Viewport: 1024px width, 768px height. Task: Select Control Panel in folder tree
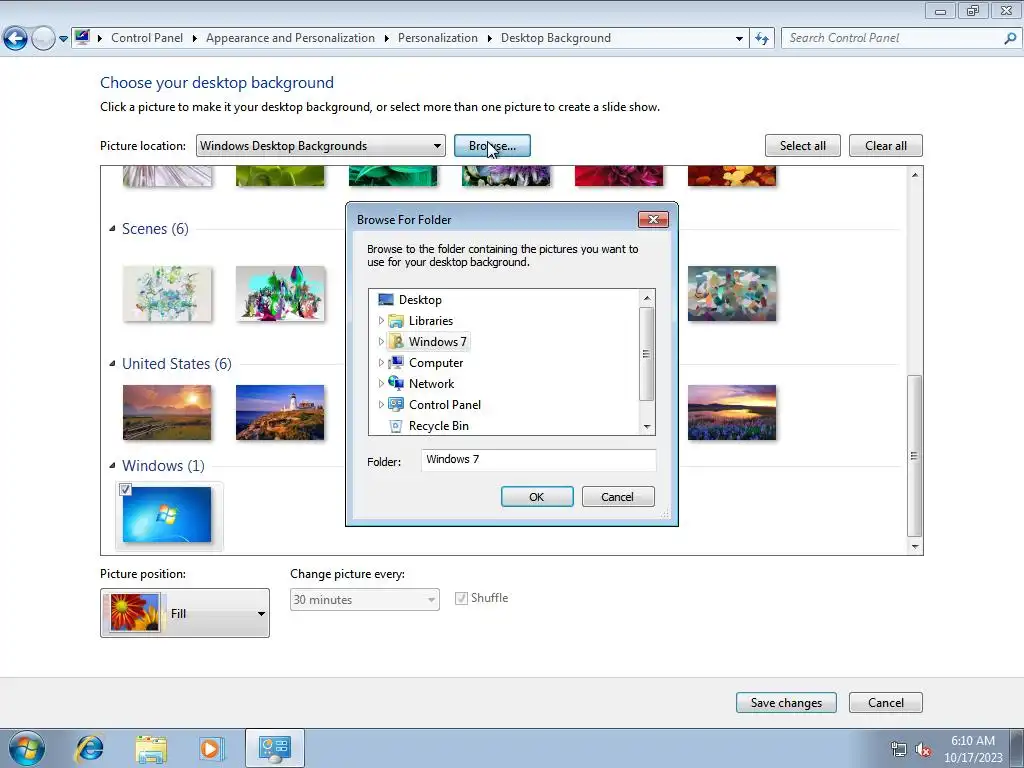pyautogui.click(x=445, y=404)
